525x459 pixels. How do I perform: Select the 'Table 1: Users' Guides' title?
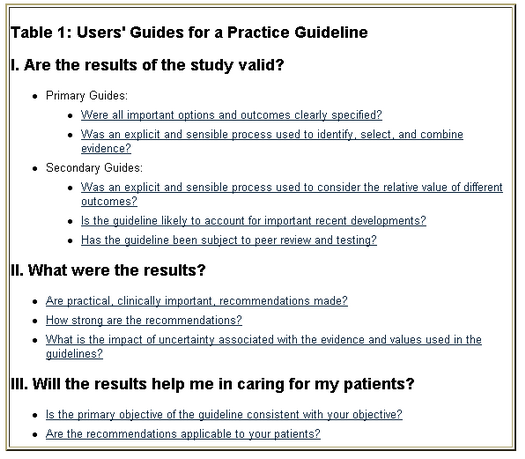click(x=189, y=32)
